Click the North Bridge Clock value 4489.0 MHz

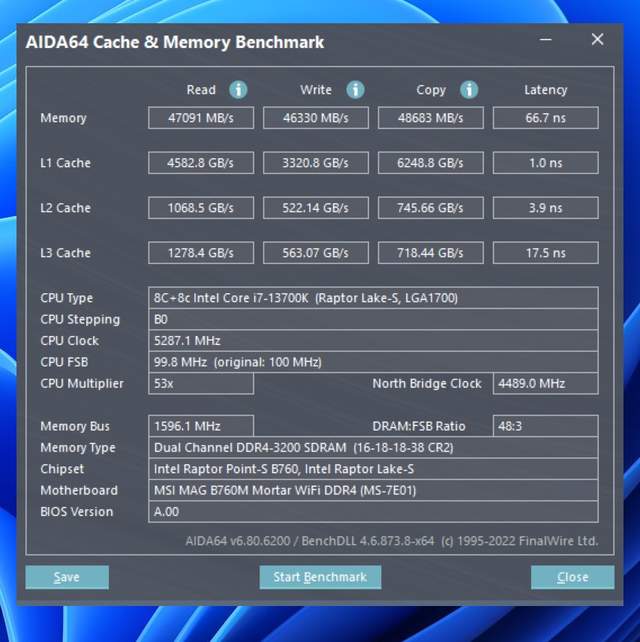tap(545, 384)
